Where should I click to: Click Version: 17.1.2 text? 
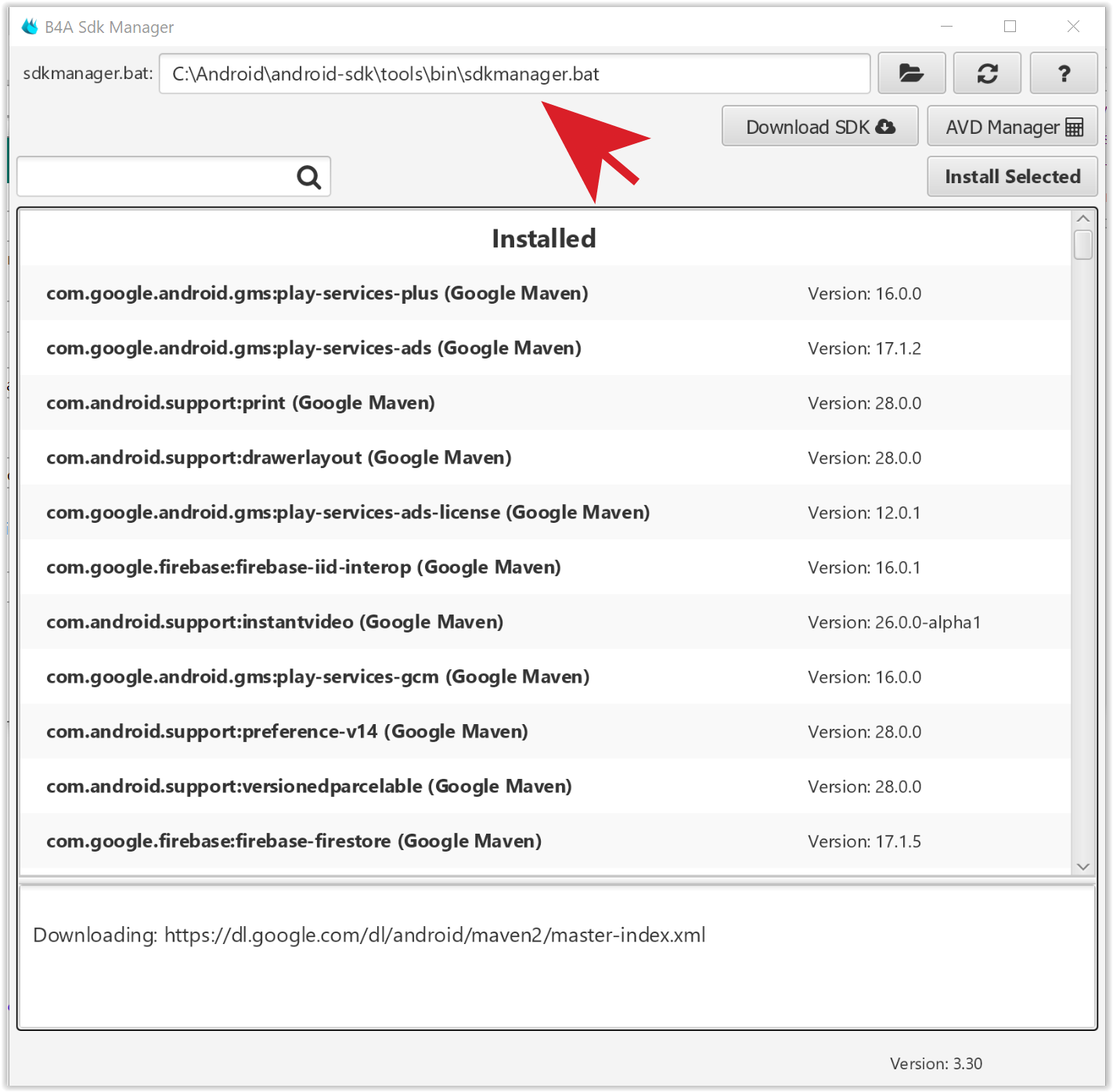(x=864, y=348)
